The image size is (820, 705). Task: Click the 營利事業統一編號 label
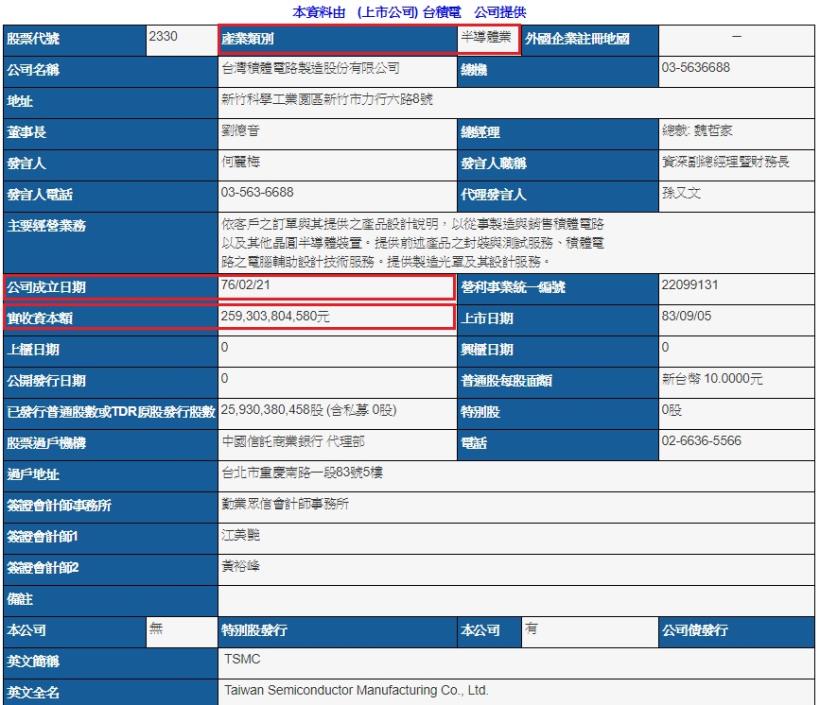(x=512, y=288)
